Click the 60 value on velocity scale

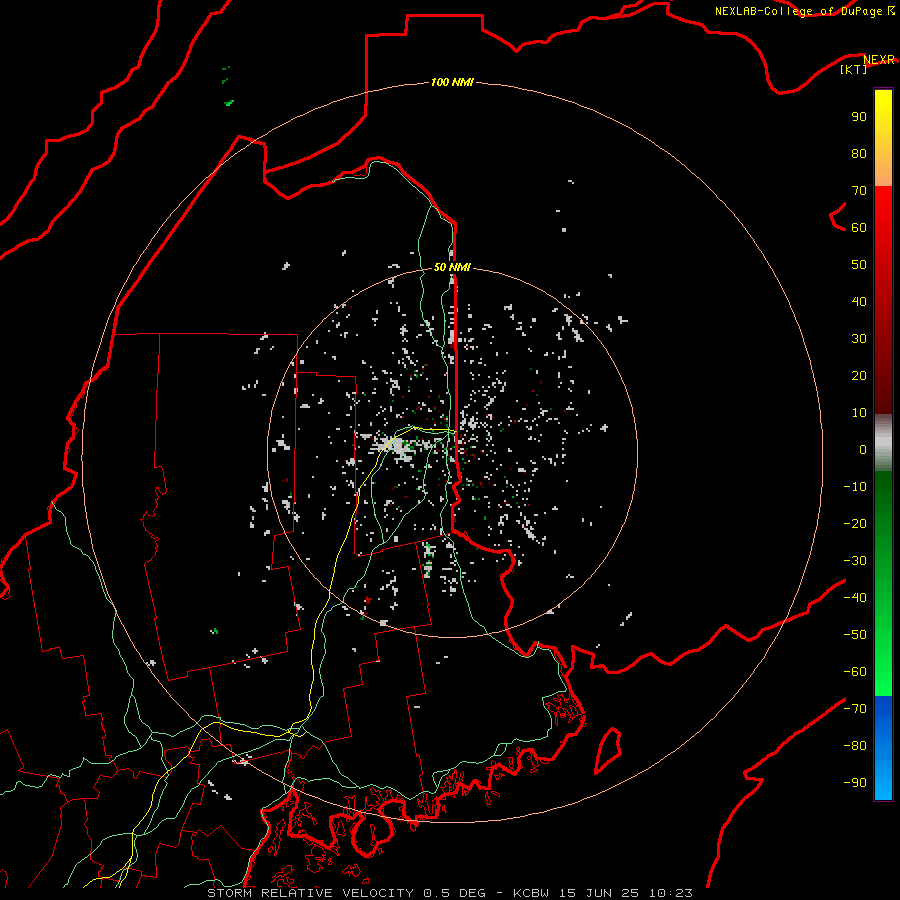pyautogui.click(x=859, y=228)
